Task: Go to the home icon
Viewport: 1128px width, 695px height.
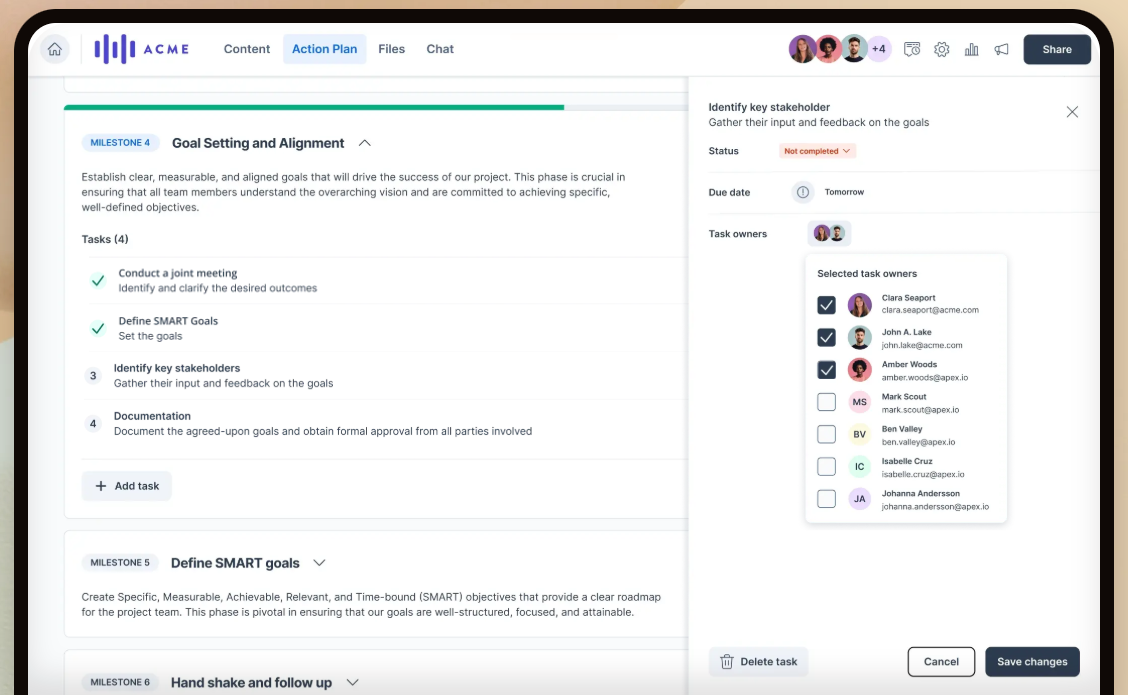Action: [x=55, y=49]
